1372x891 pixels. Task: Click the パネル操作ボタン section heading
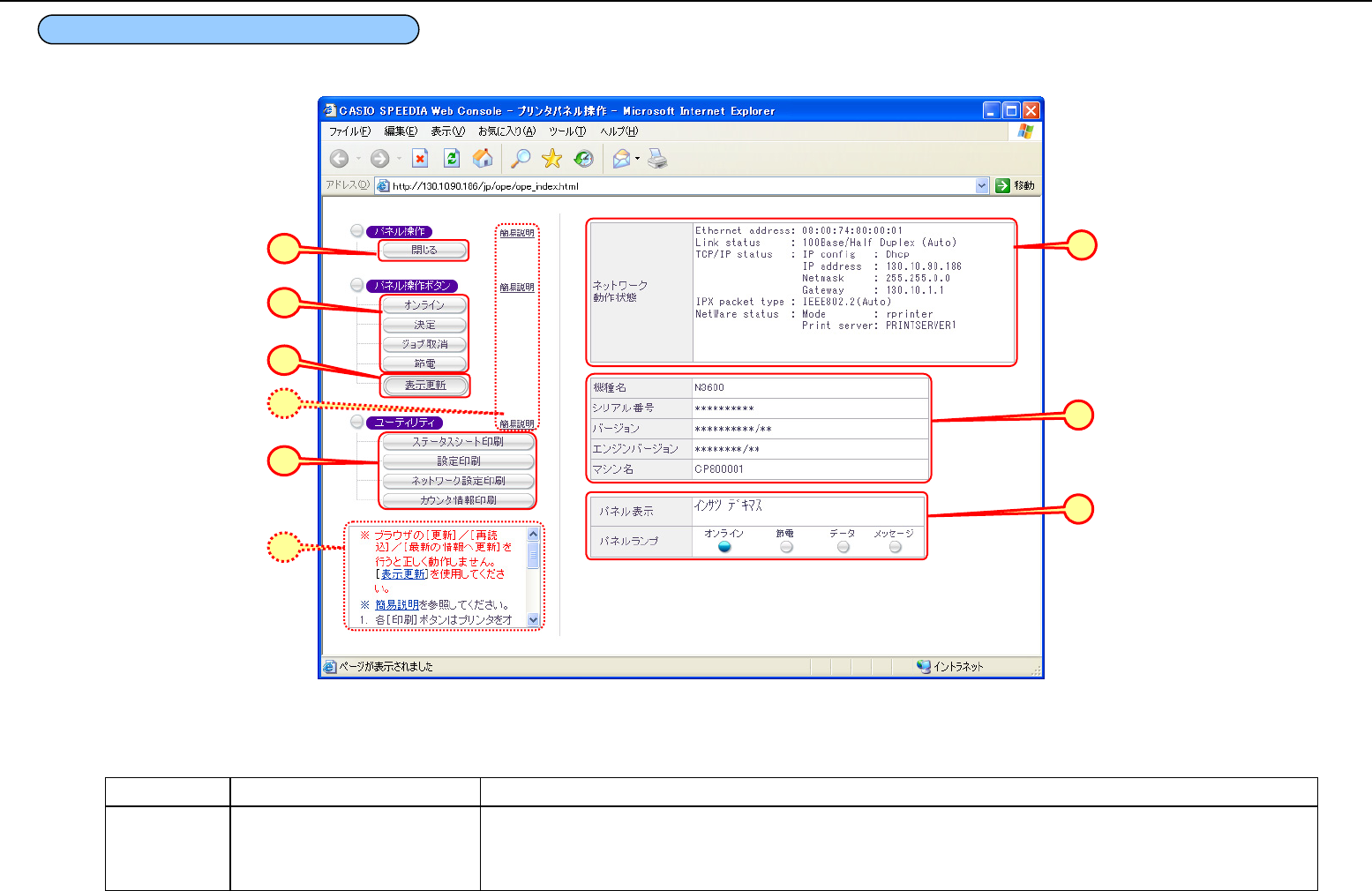click(412, 286)
